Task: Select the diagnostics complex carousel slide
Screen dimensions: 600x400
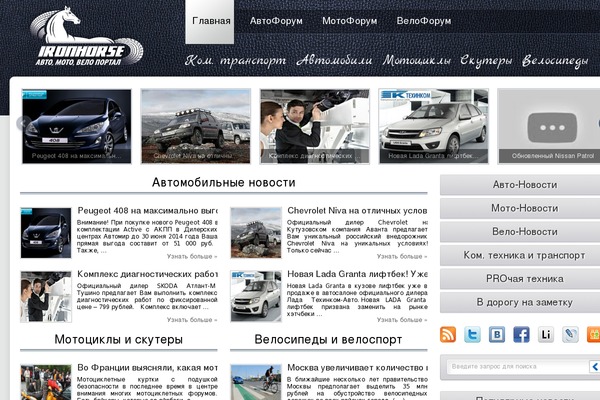Action: tap(315, 126)
